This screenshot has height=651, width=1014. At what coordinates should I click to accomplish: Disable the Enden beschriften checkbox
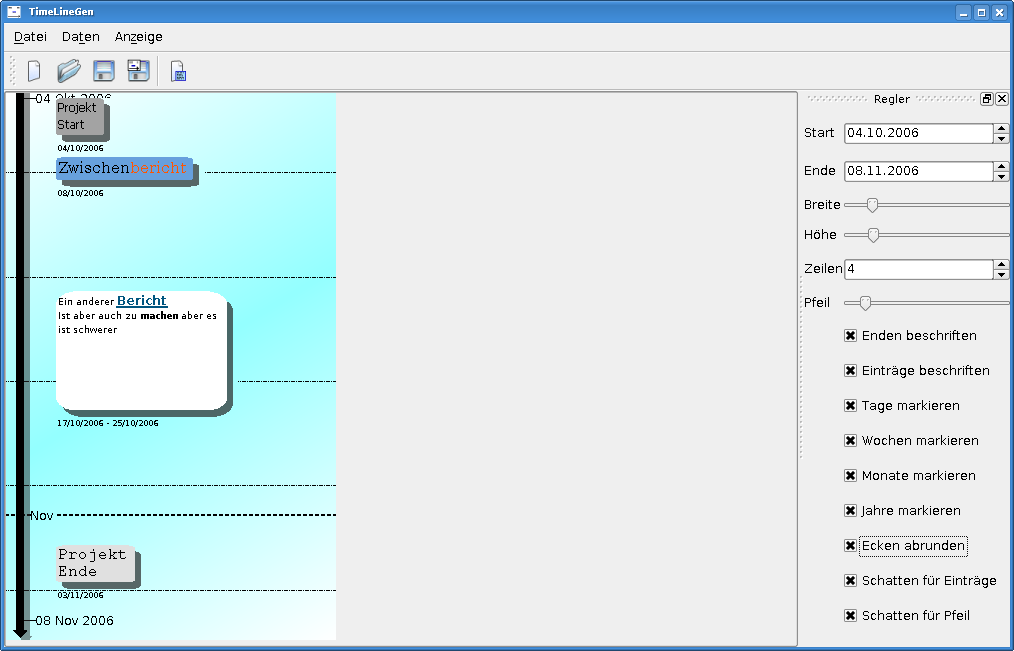(851, 336)
